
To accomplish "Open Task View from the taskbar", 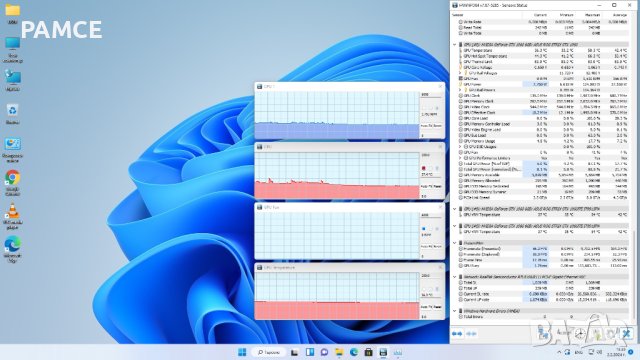I will click(x=294, y=352).
